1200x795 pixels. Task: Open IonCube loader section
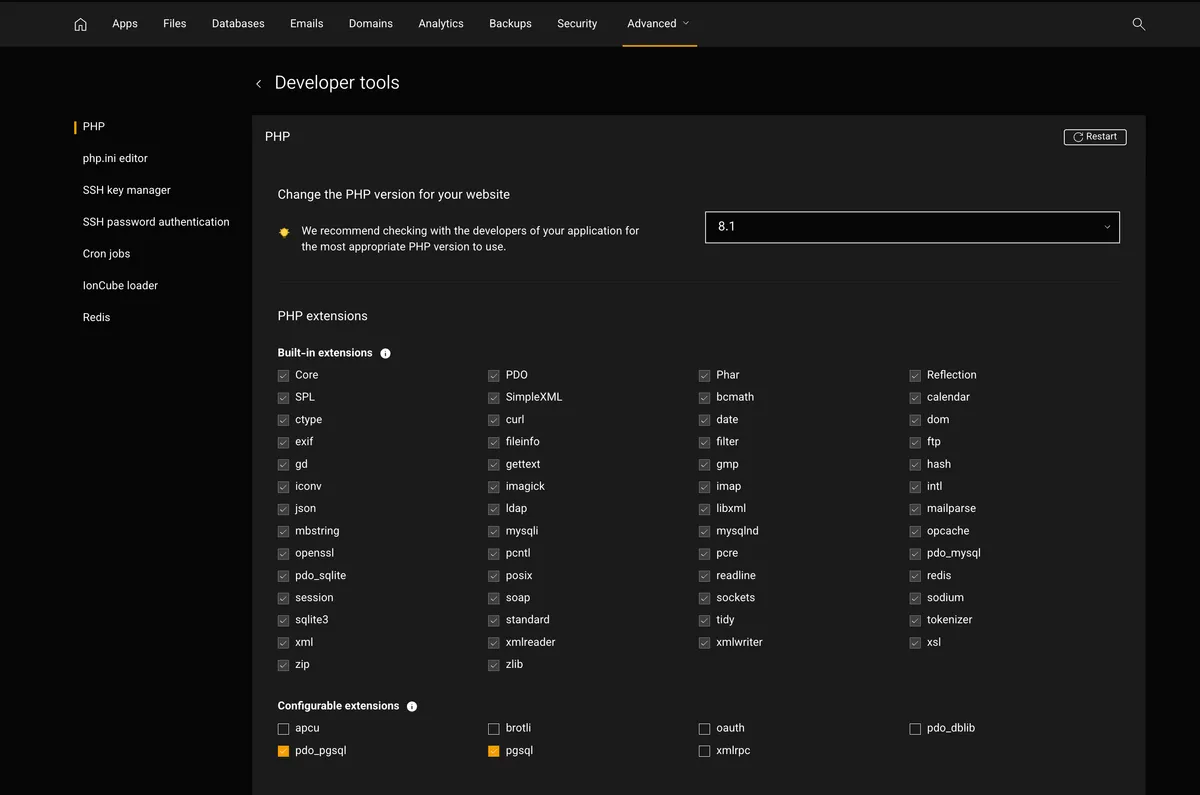pyautogui.click(x=120, y=286)
